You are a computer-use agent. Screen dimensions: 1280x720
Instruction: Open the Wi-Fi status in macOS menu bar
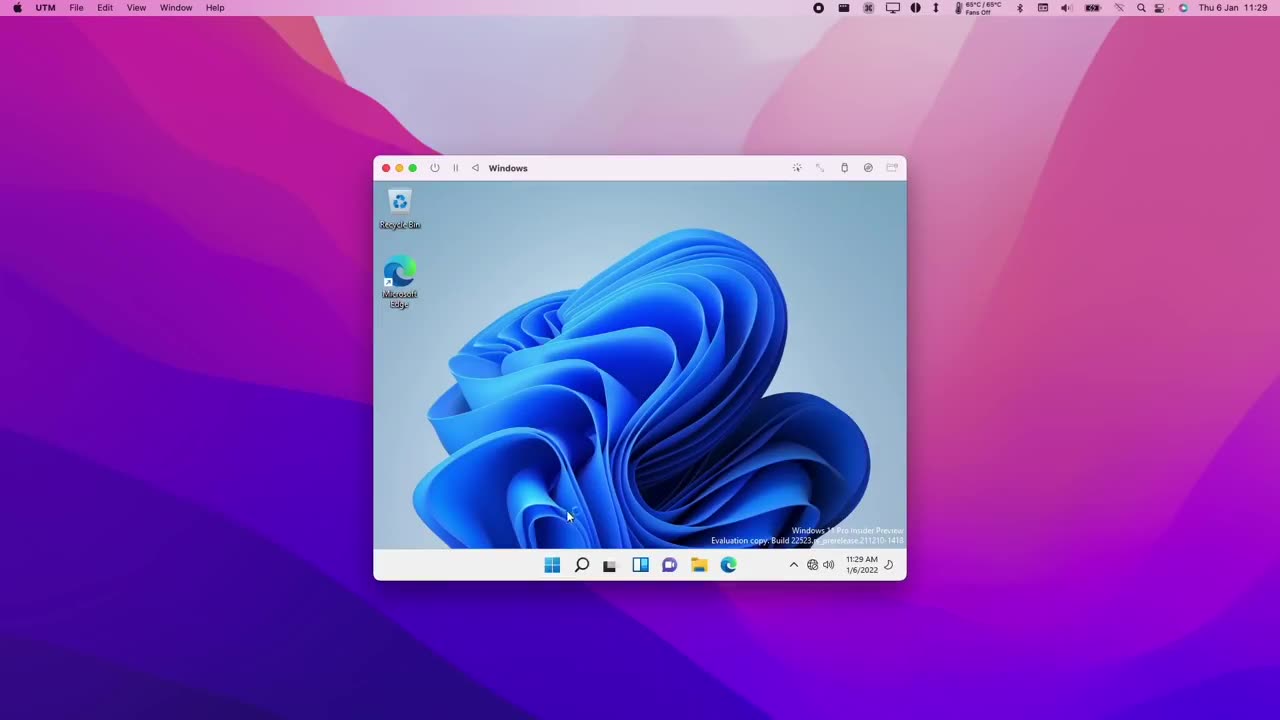point(1119,8)
